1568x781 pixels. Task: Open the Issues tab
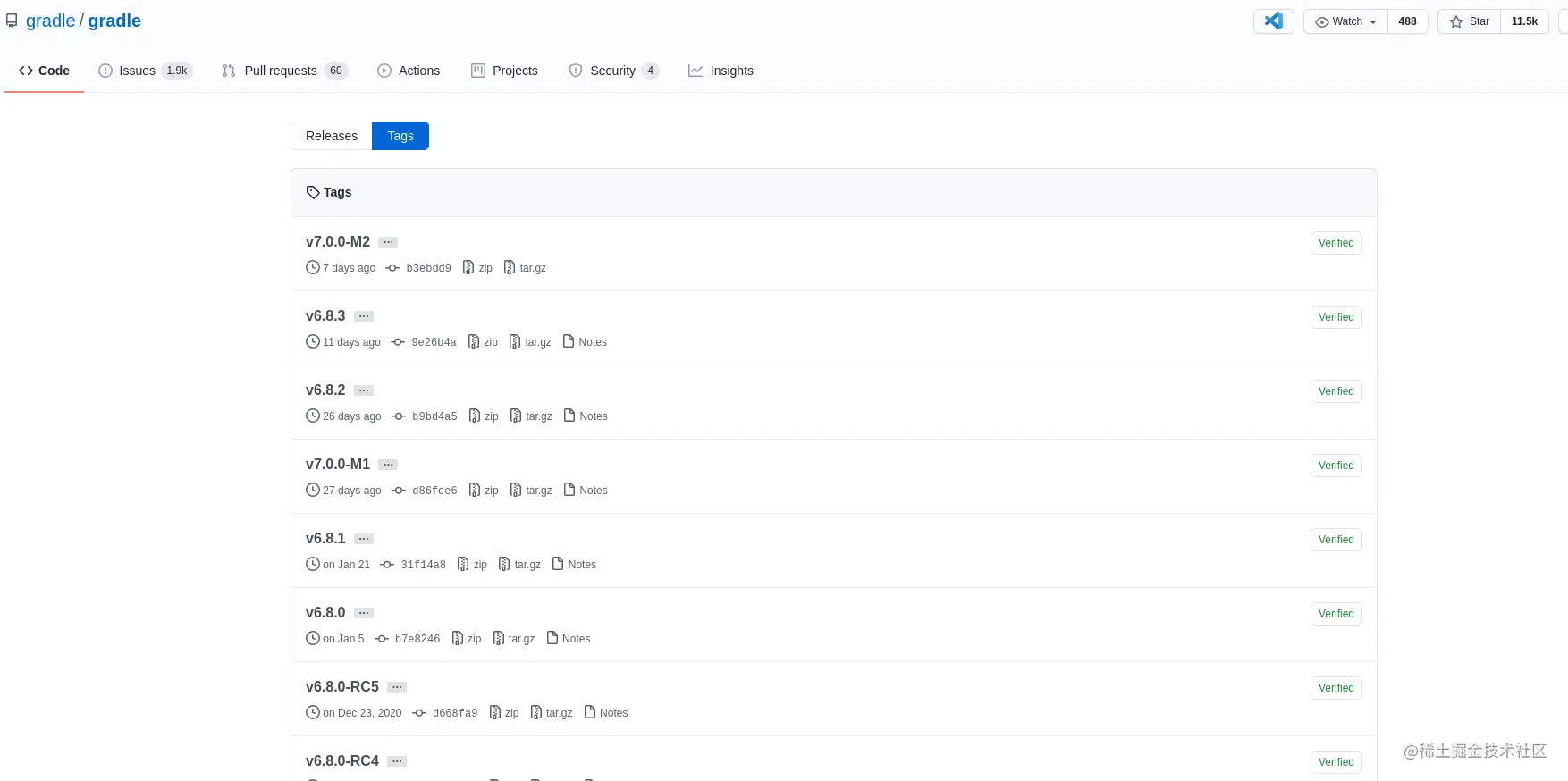pos(145,71)
